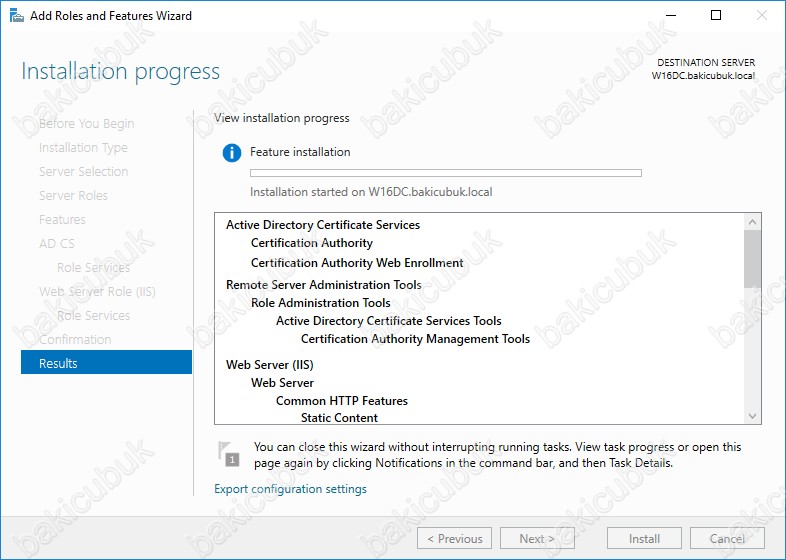Click the Previous button
Viewport: 786px width, 560px height.
454,538
